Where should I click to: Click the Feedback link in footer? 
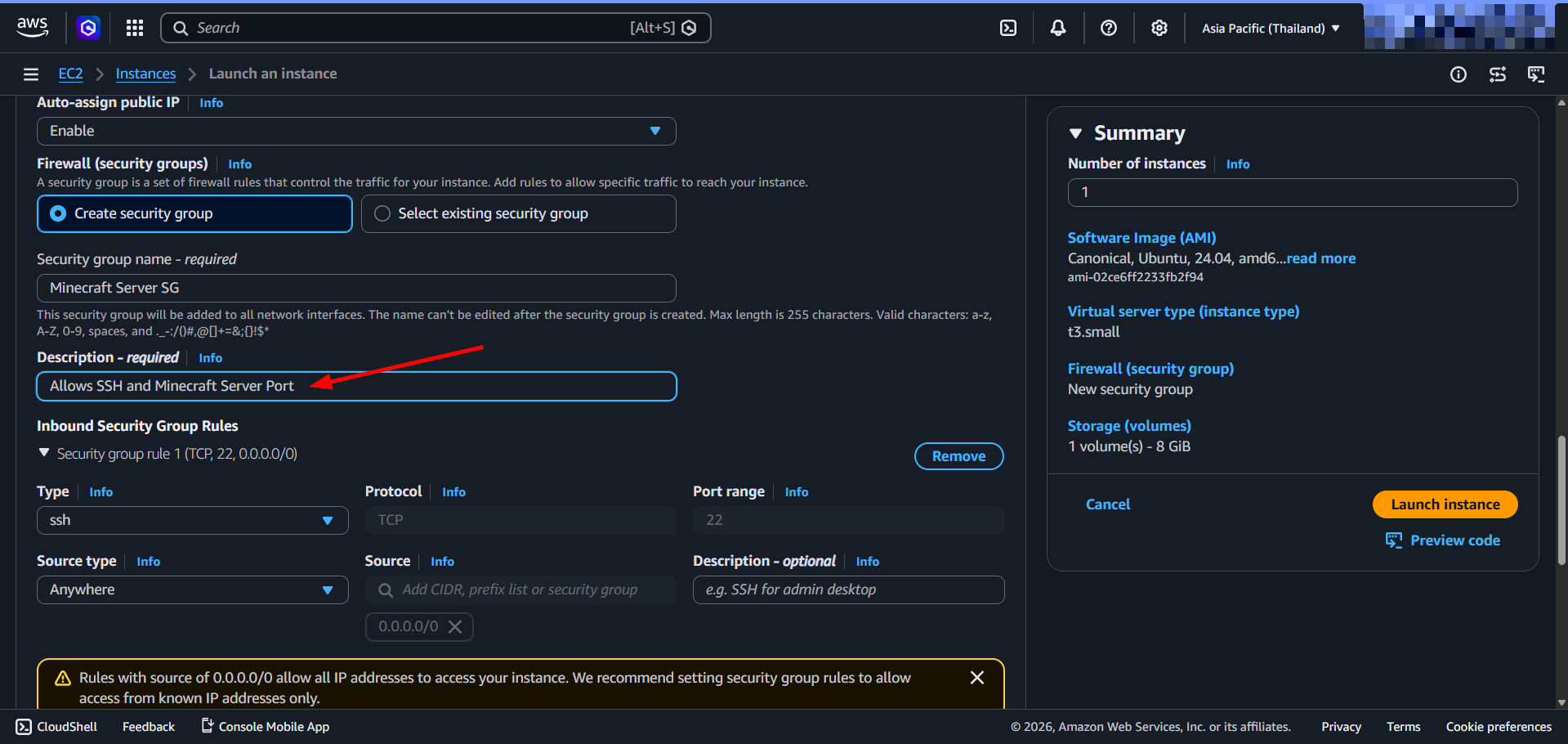(149, 727)
